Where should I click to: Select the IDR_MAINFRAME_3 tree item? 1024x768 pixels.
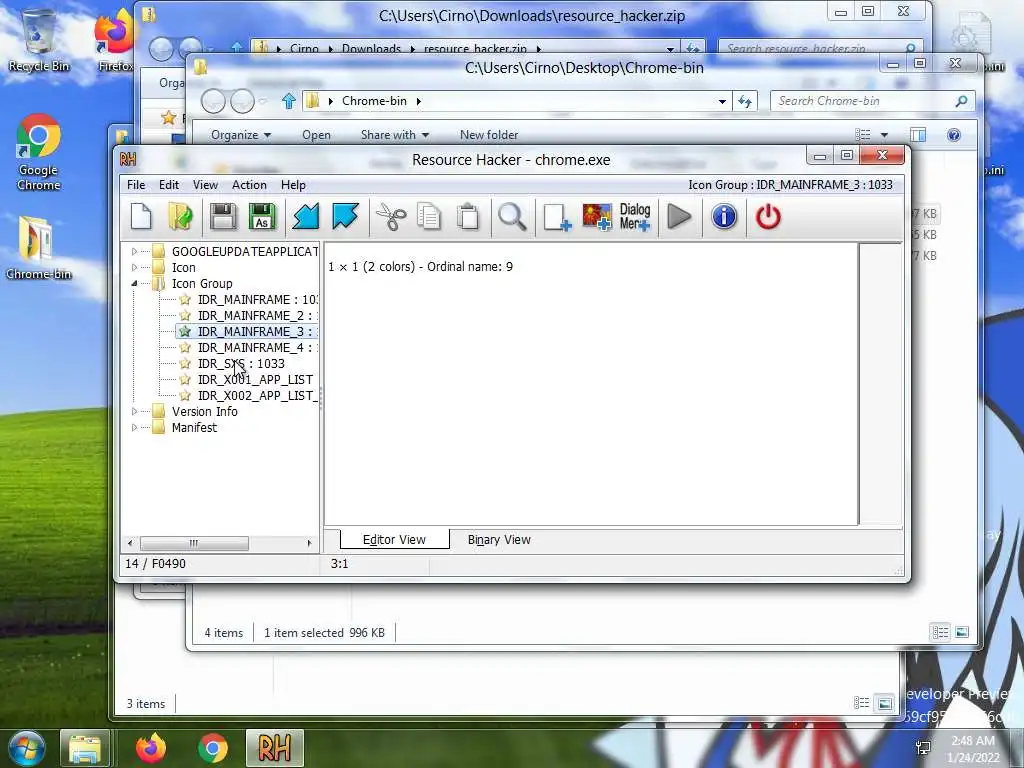(x=257, y=332)
